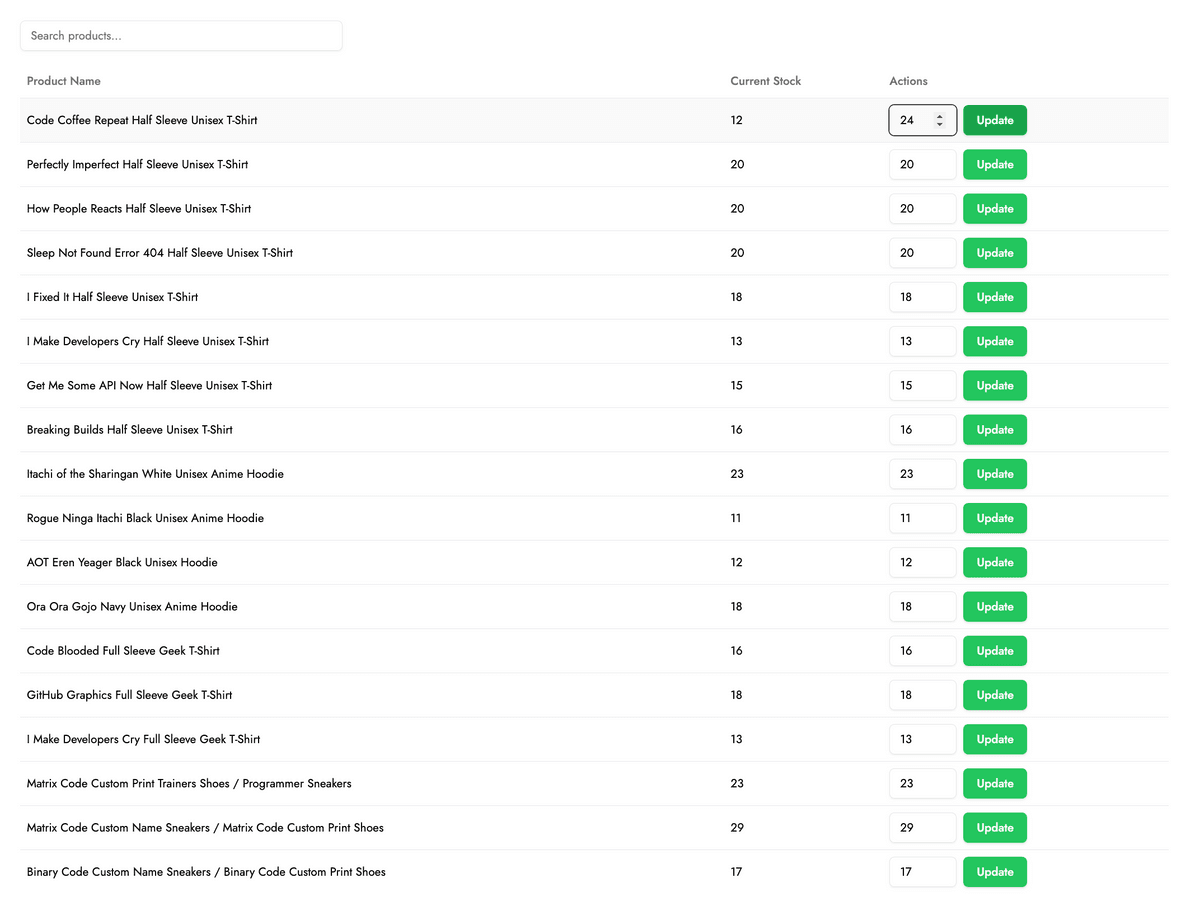
Task: Hit Update for Breaking Builds T-Shirt
Action: (994, 430)
